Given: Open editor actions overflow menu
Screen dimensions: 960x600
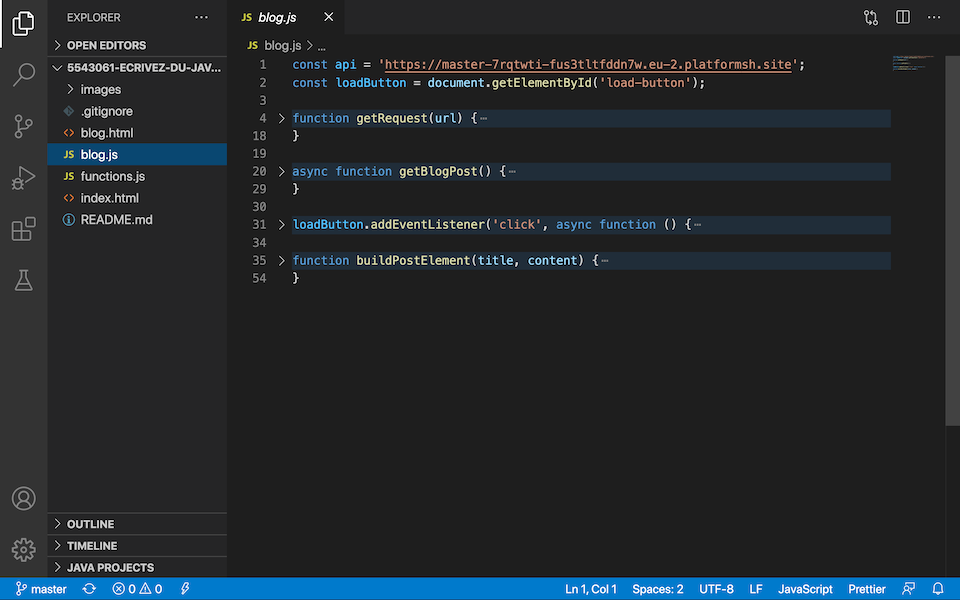Looking at the screenshot, I should tap(934, 17).
